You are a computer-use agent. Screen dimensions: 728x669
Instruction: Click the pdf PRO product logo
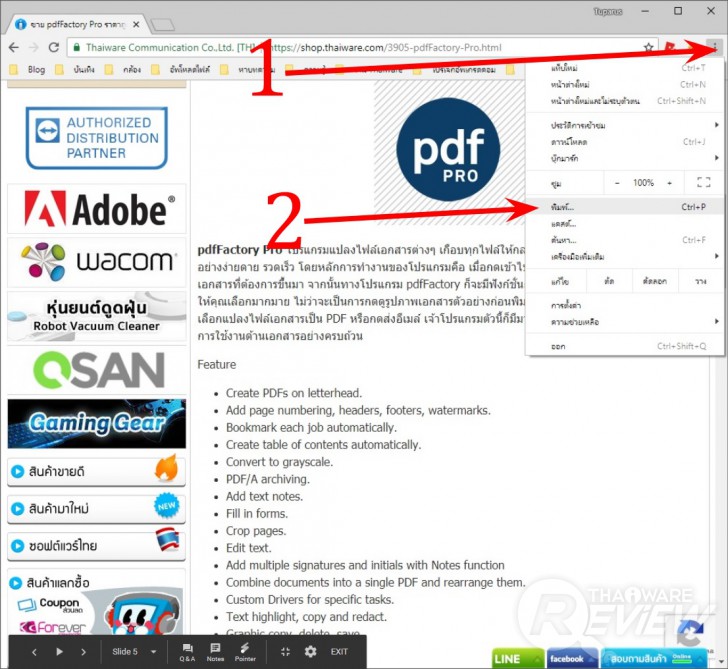coord(448,149)
